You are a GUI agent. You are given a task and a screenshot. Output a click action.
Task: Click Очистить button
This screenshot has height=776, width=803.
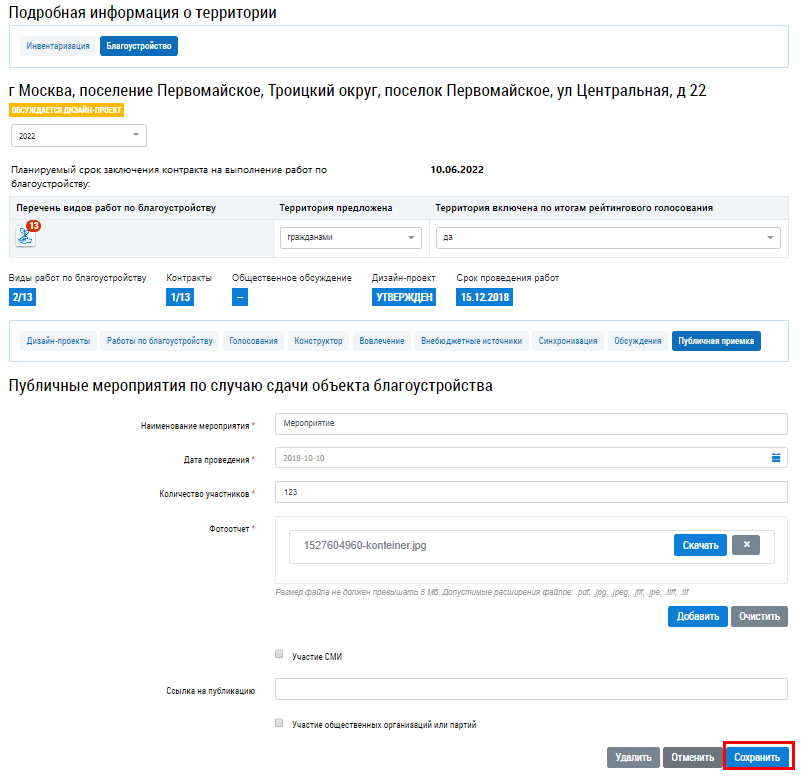coord(759,616)
